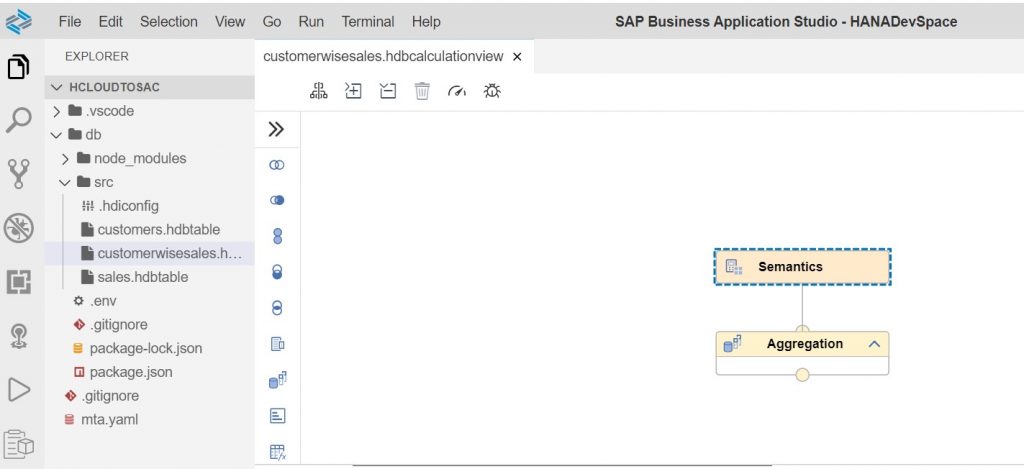Select the Join node icon in palette
Viewport: 1024px width, 469px height.
[x=277, y=165]
